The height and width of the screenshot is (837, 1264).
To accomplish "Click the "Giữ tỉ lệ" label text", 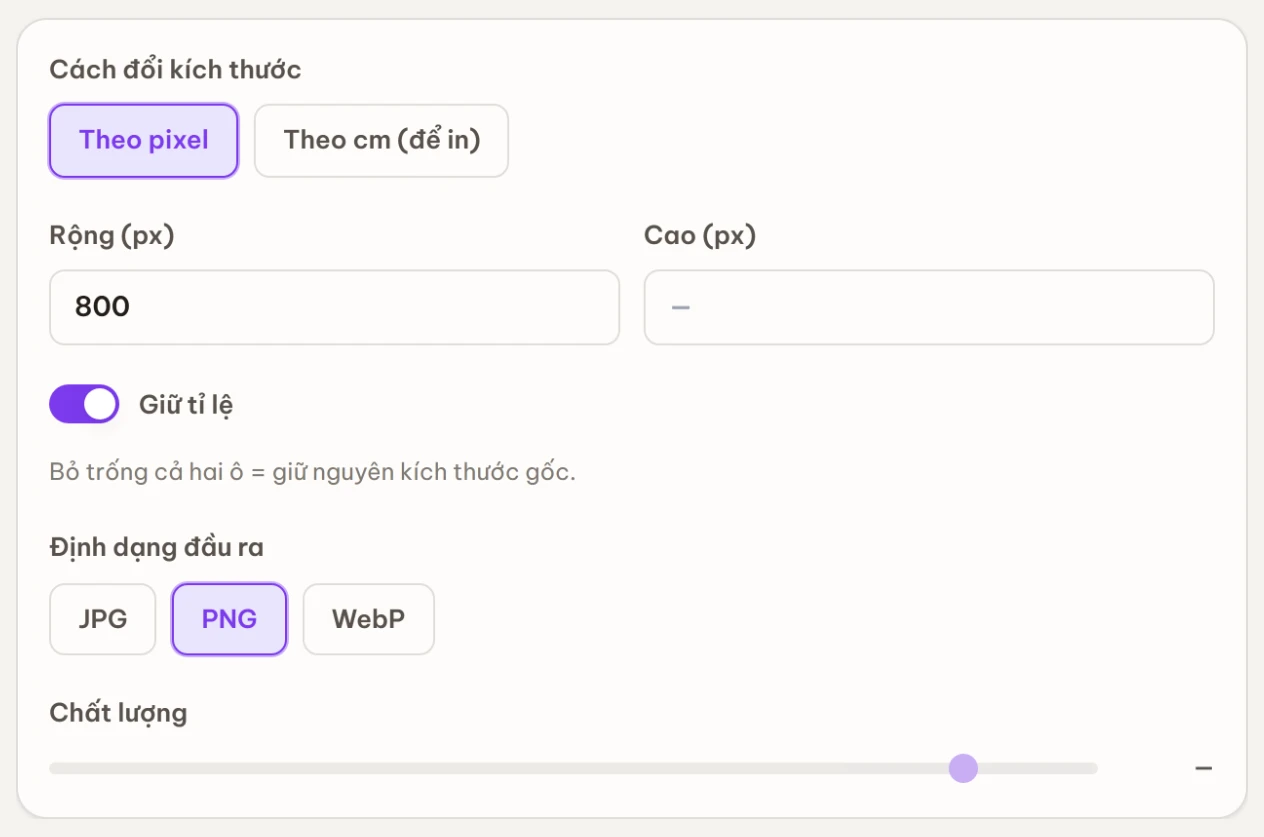I will point(186,405).
